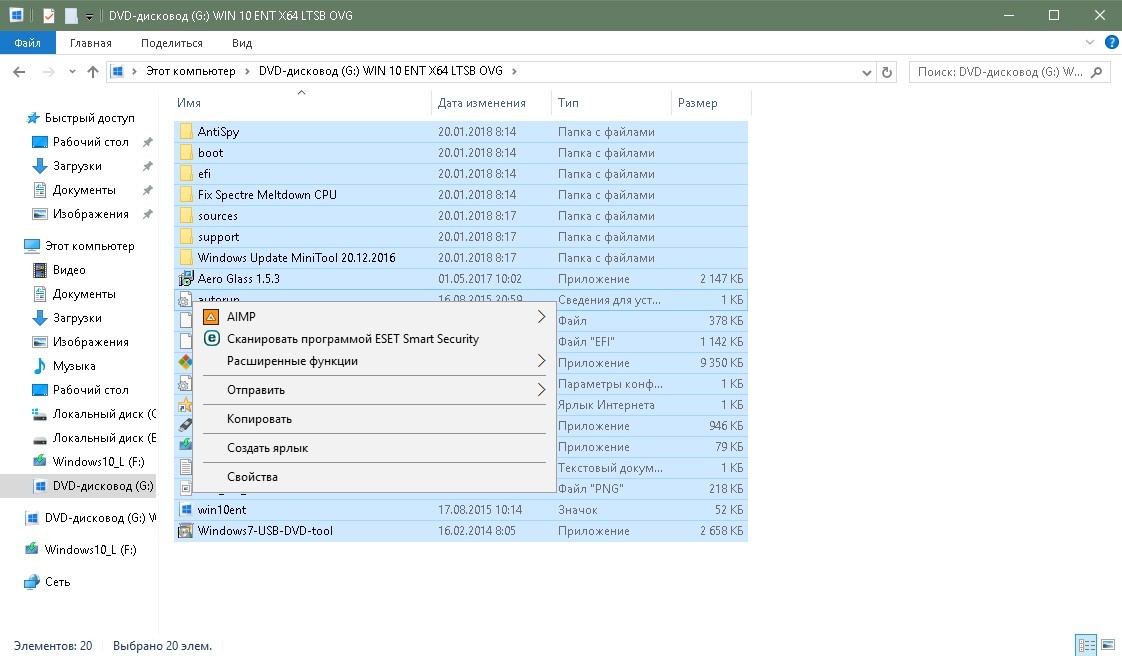Click the boot folder icon
This screenshot has width=1122, height=656.
pos(186,152)
